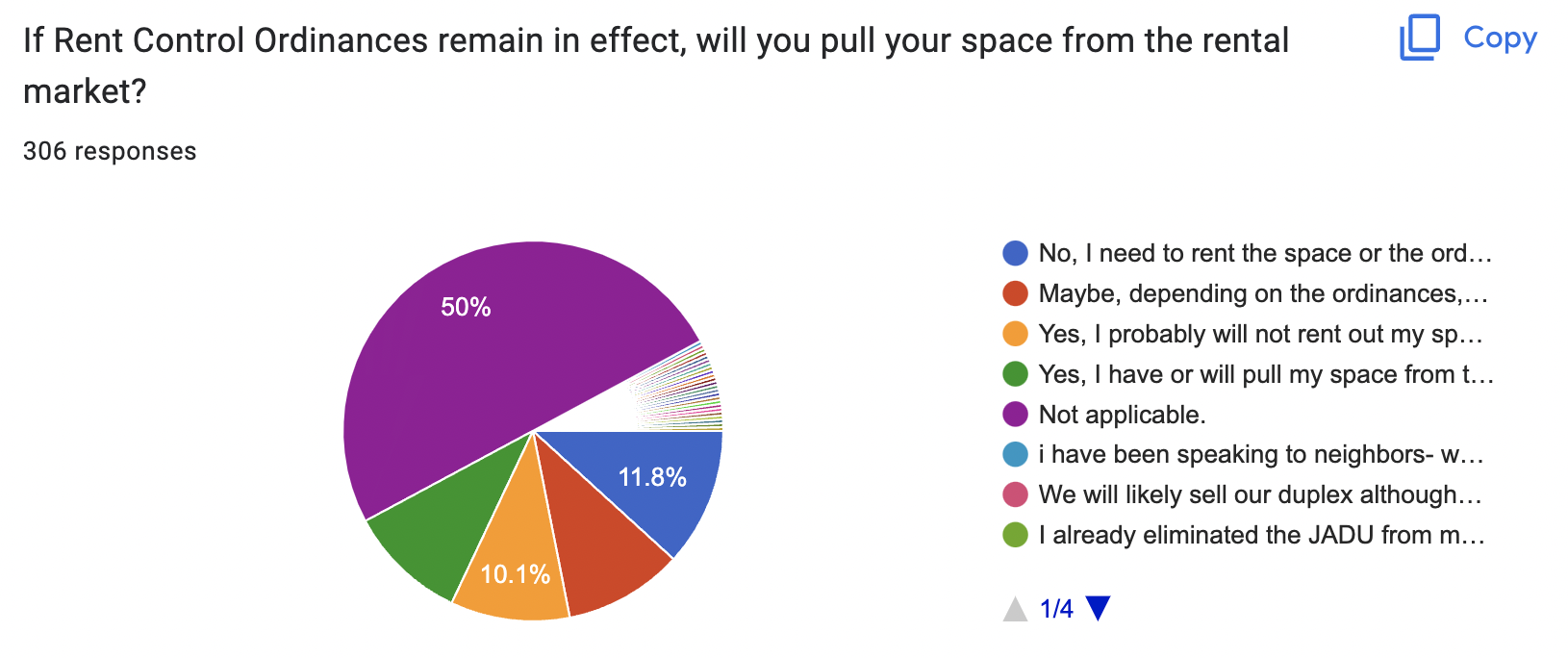The image size is (1568, 658).
Task: Go to next legend page arrow
Action: [x=1098, y=609]
